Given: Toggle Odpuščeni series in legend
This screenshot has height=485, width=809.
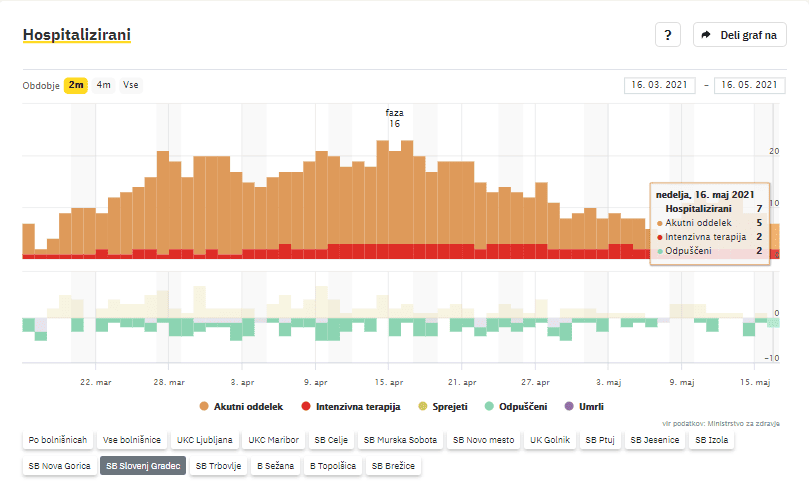Looking at the screenshot, I should tap(514, 407).
